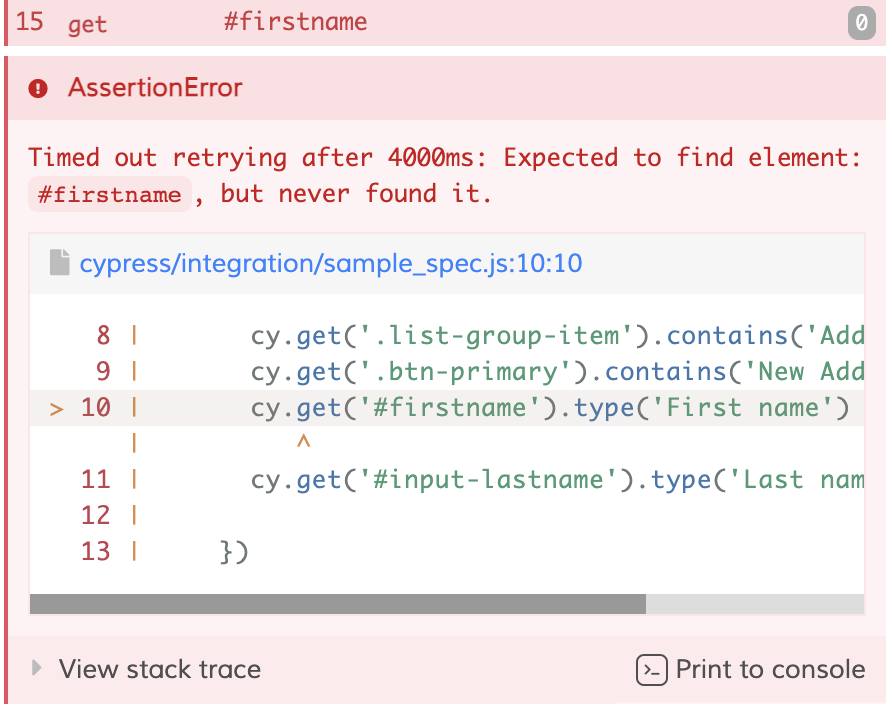Click the AssertionError header title text
The width and height of the screenshot is (892, 710).
pyautogui.click(x=153, y=88)
